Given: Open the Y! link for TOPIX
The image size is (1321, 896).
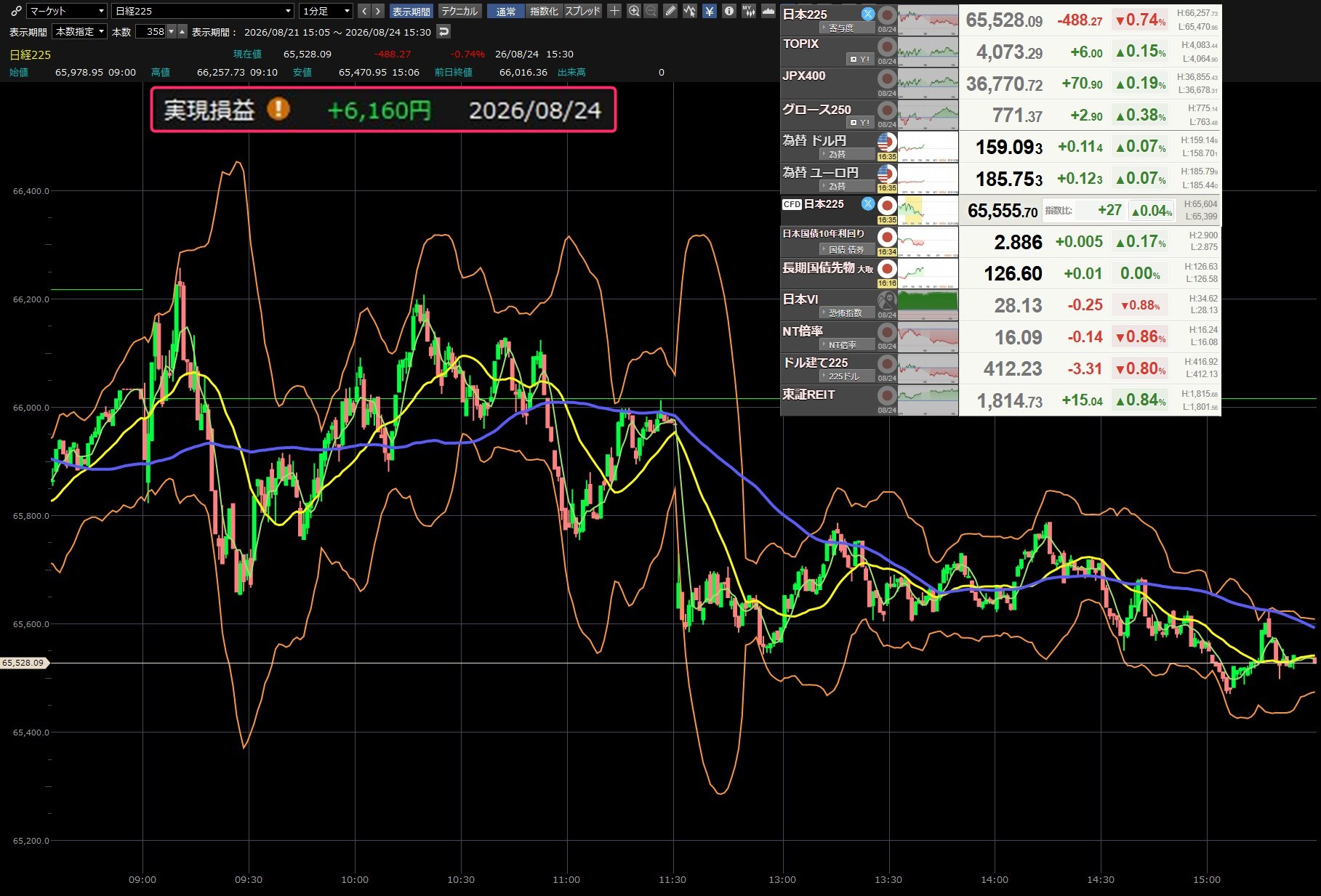Looking at the screenshot, I should click(x=860, y=59).
